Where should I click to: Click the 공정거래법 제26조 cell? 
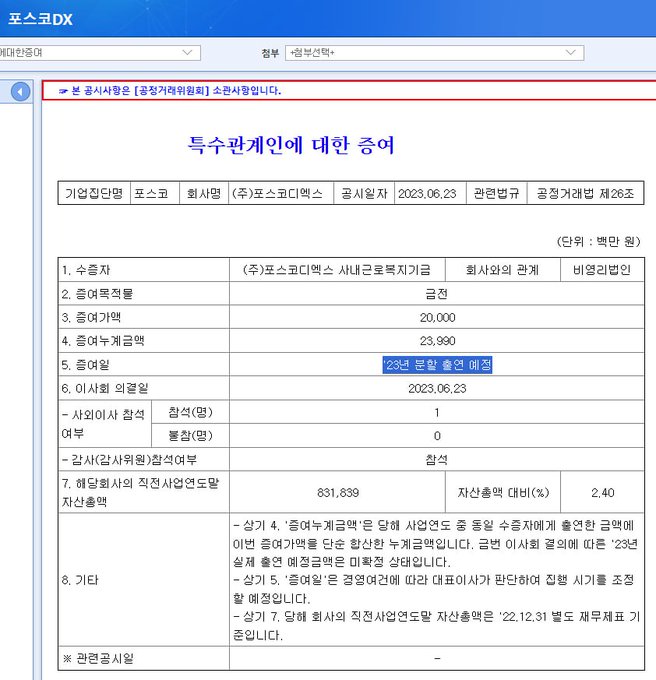tap(585, 193)
